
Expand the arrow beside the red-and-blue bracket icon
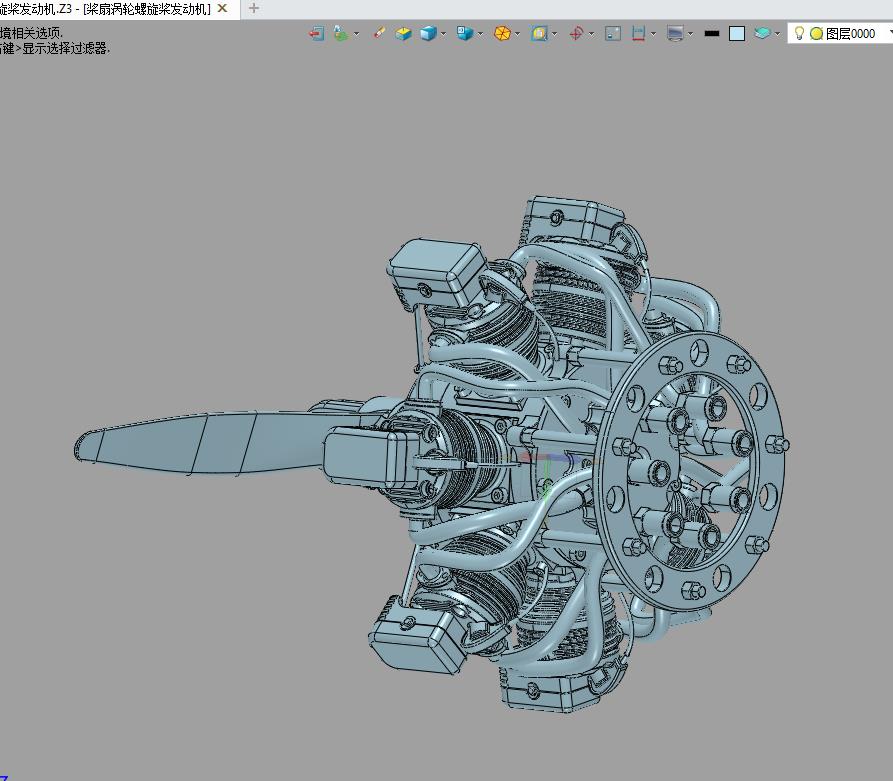(x=653, y=34)
